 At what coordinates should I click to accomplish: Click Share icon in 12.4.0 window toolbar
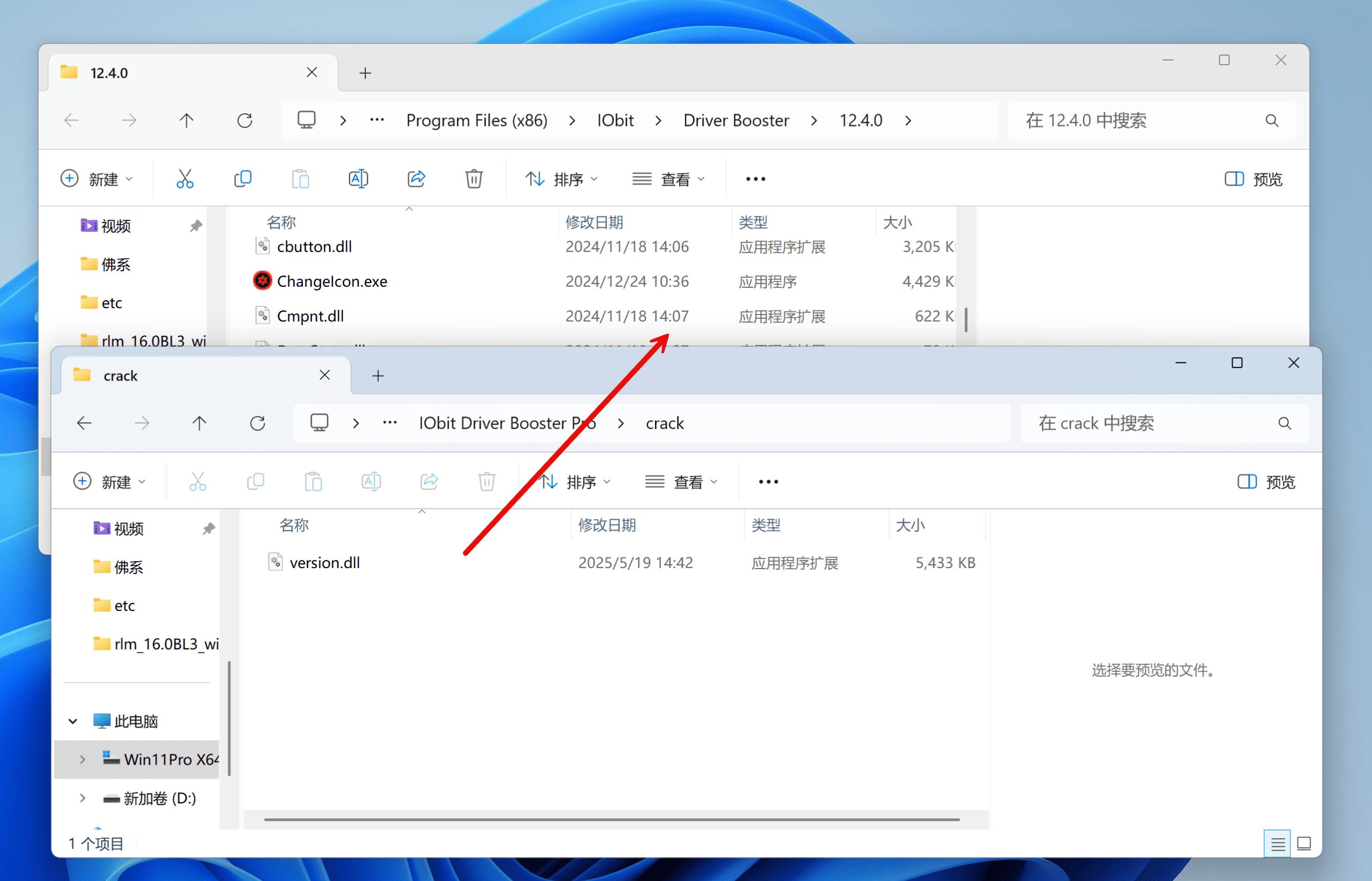416,179
